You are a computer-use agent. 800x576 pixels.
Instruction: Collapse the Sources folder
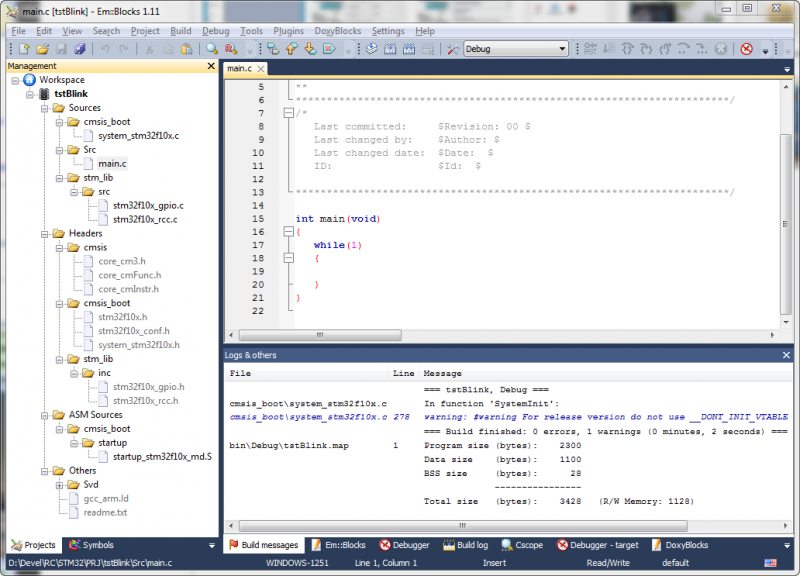tap(45, 108)
